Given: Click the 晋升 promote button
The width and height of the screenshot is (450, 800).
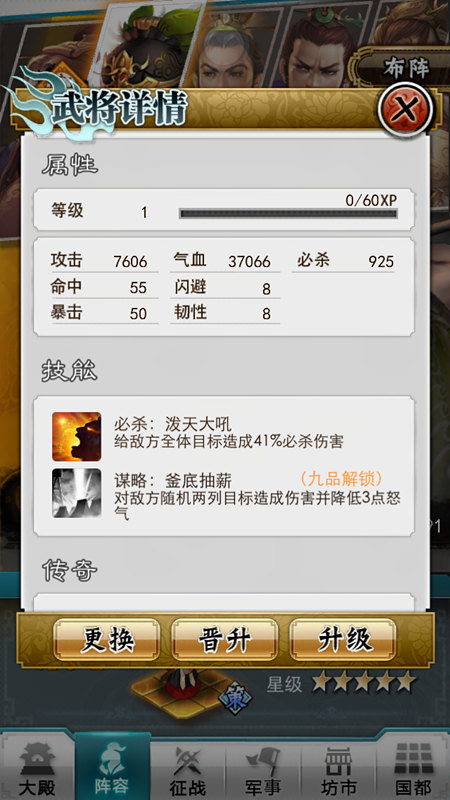Looking at the screenshot, I should pos(224,640).
